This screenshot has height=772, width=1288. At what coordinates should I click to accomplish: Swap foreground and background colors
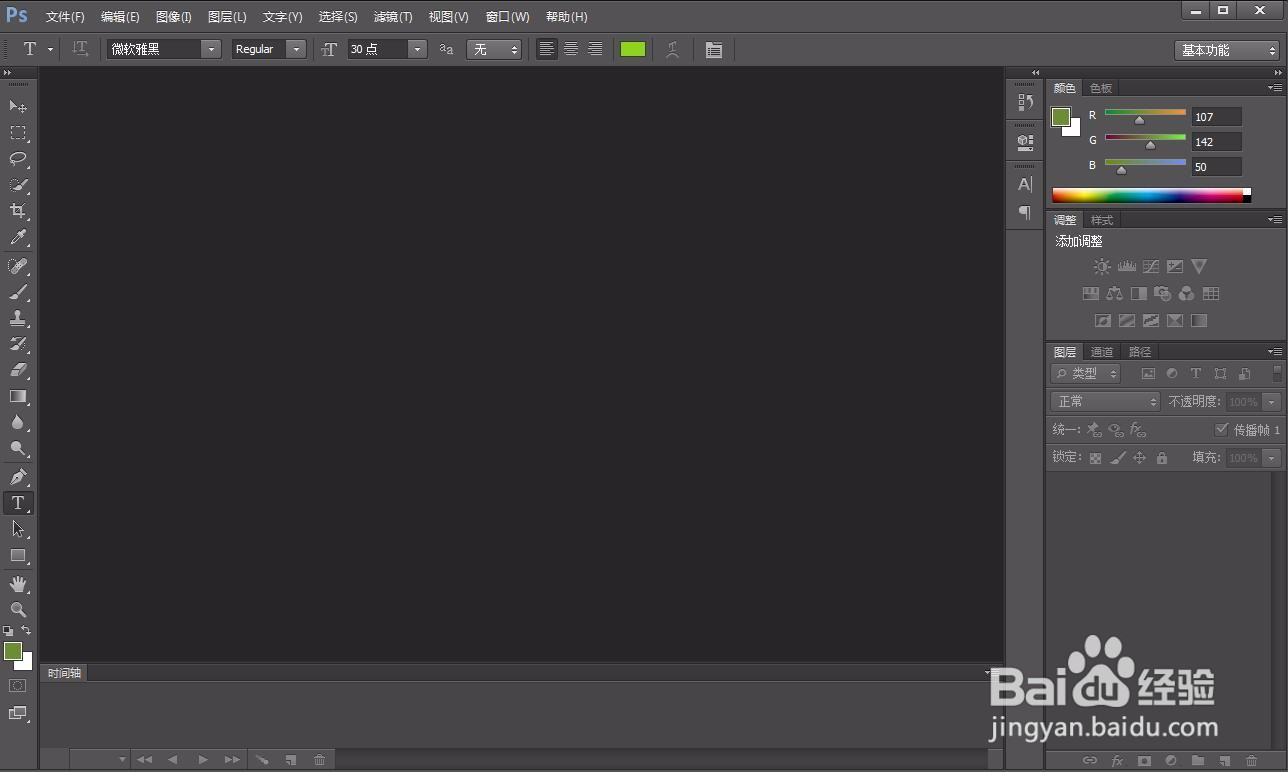point(27,631)
